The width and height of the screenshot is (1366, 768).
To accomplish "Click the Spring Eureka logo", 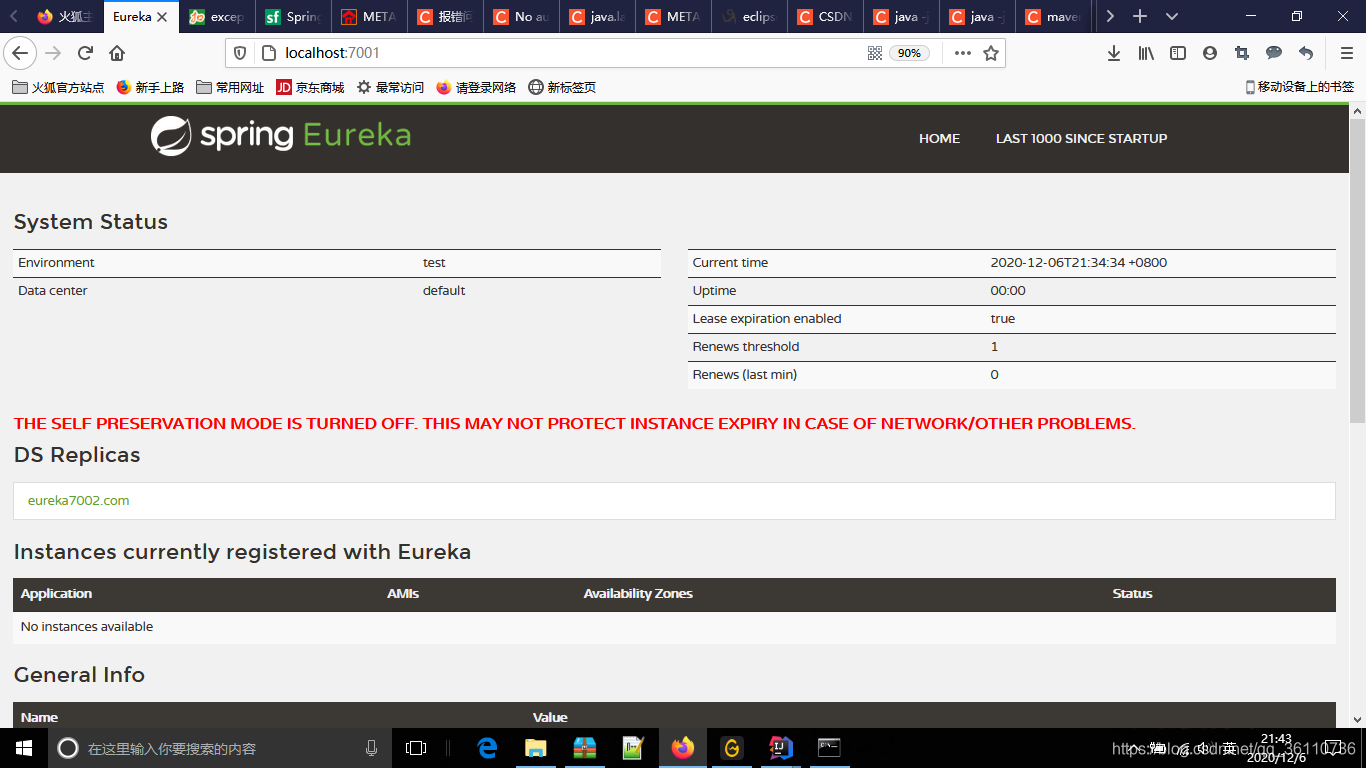I will coord(281,136).
